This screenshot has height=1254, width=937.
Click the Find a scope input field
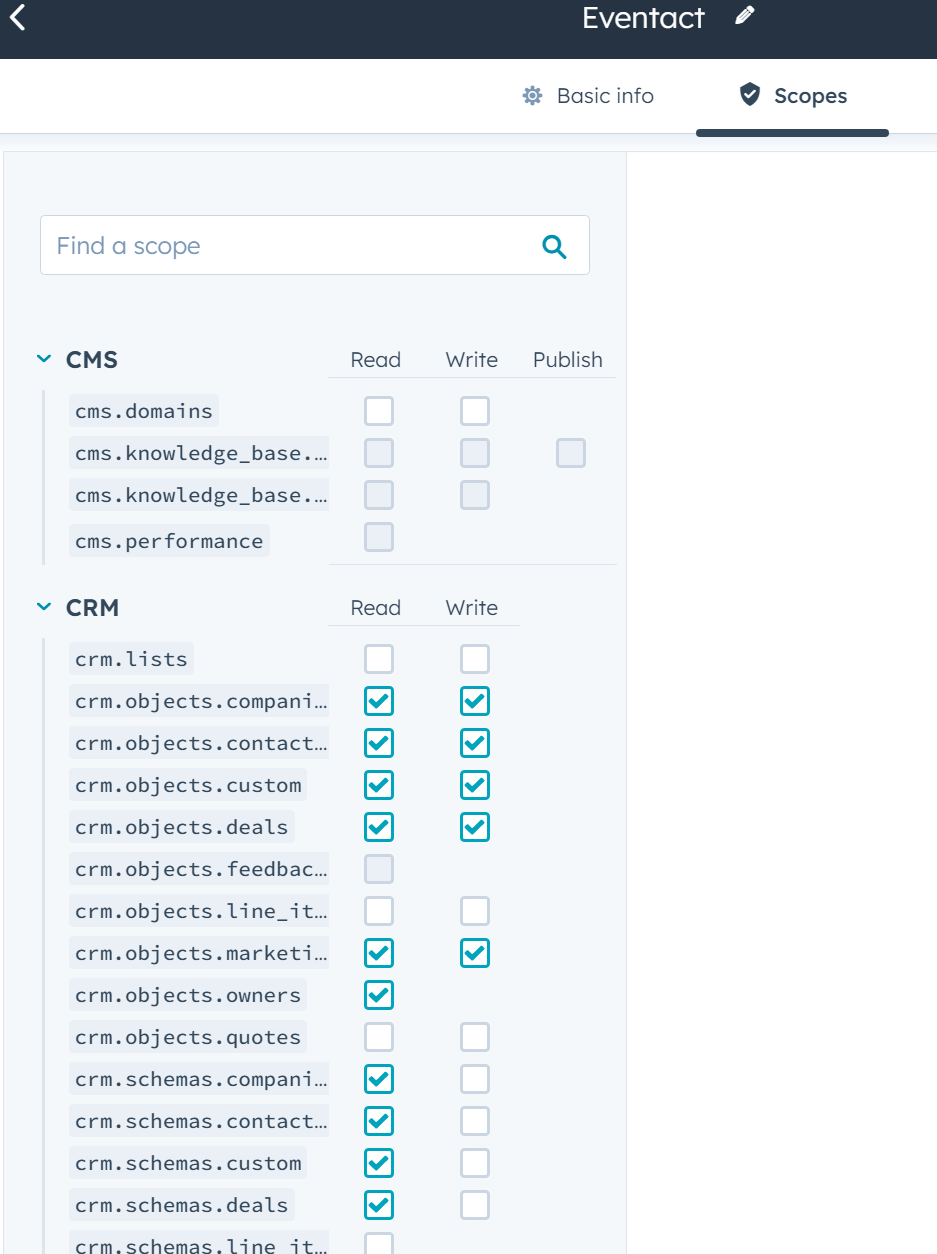pos(250,245)
